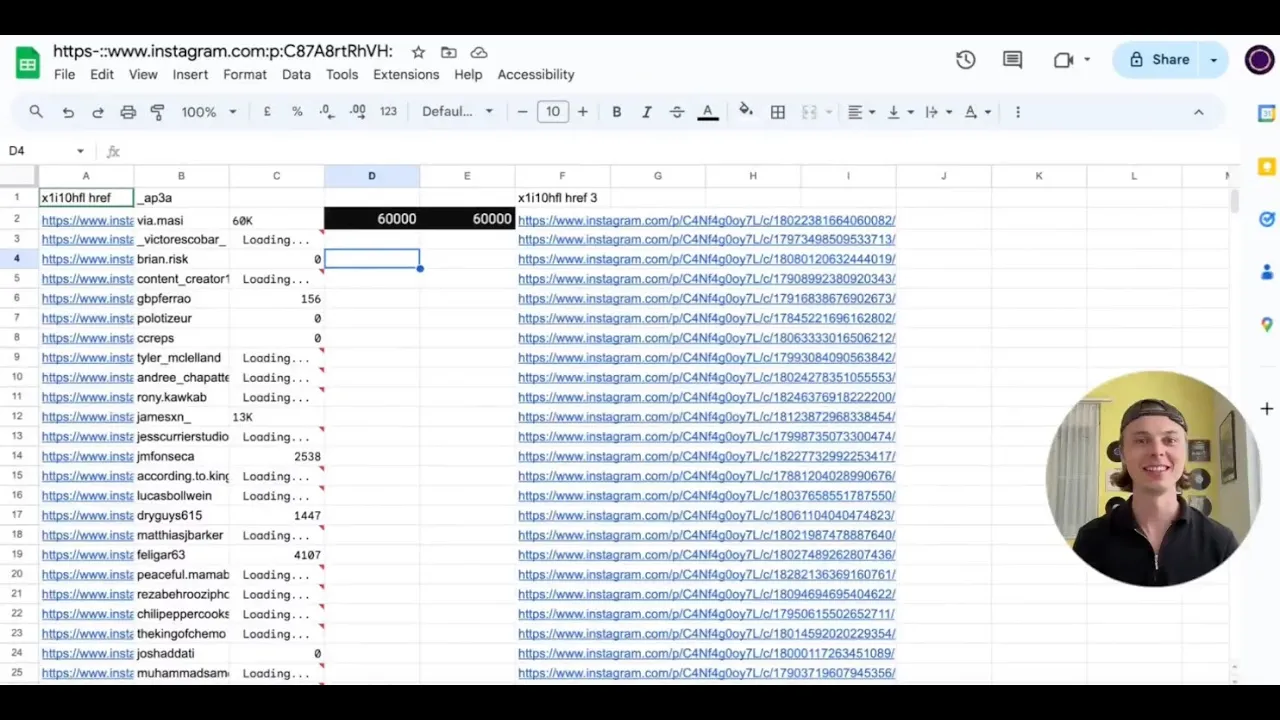The image size is (1280, 720).
Task: Open vertical align dropdown
Action: tap(900, 112)
